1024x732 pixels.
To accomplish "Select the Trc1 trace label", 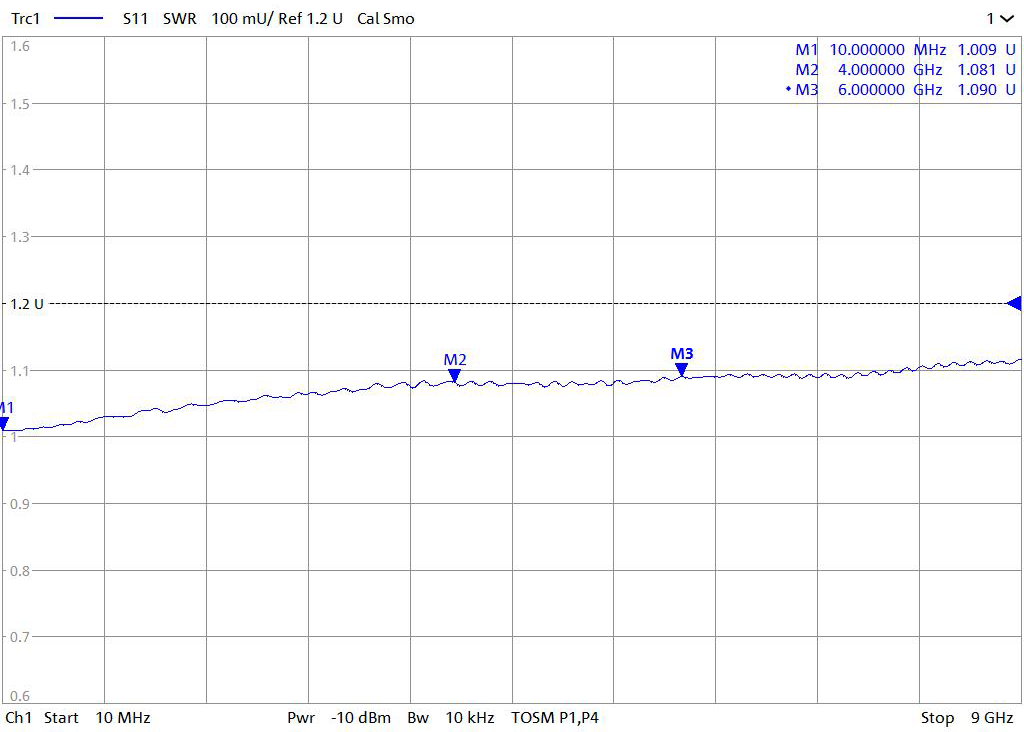I will pyautogui.click(x=24, y=19).
